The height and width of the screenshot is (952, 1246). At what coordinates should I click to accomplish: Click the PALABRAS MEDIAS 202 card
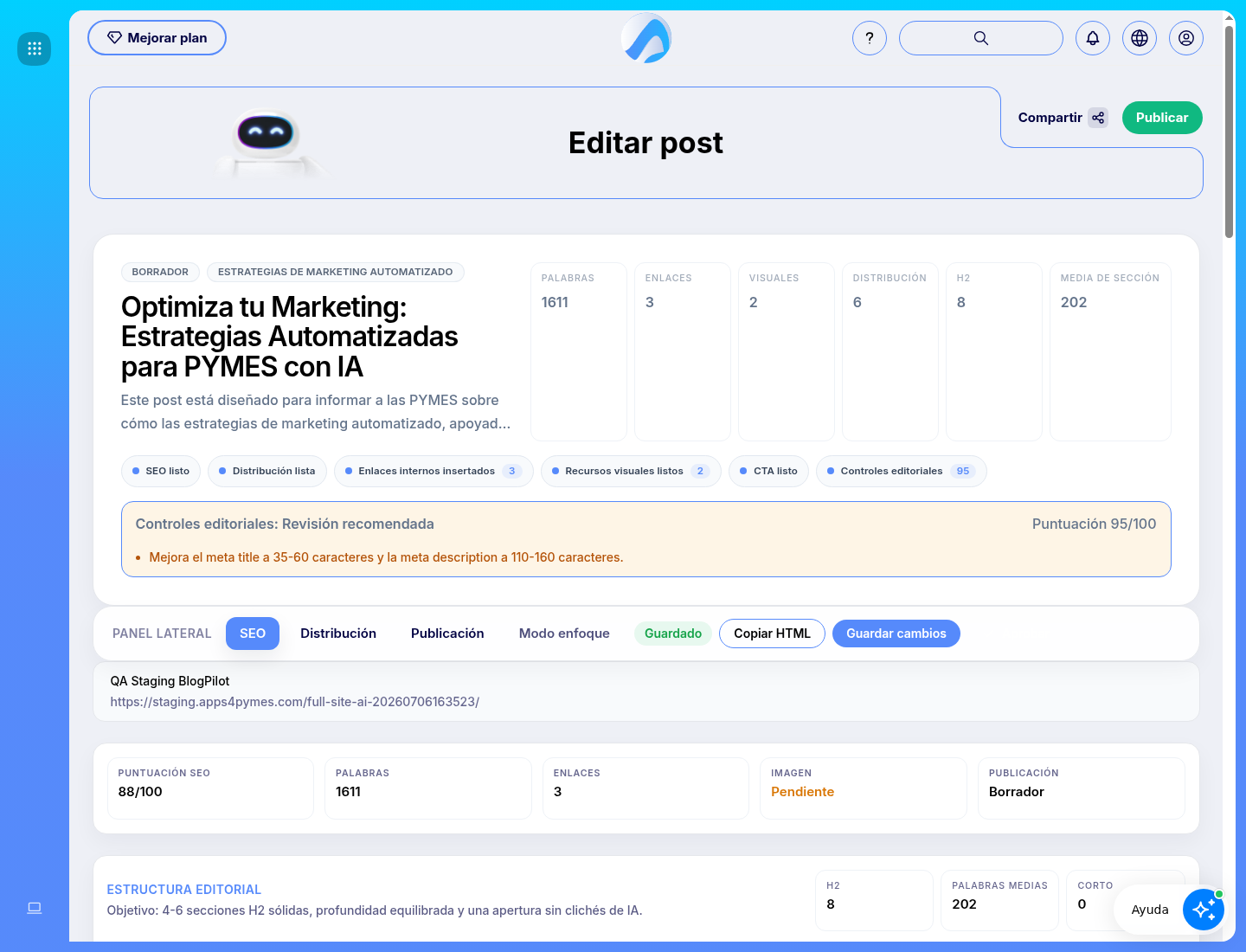[x=999, y=900]
